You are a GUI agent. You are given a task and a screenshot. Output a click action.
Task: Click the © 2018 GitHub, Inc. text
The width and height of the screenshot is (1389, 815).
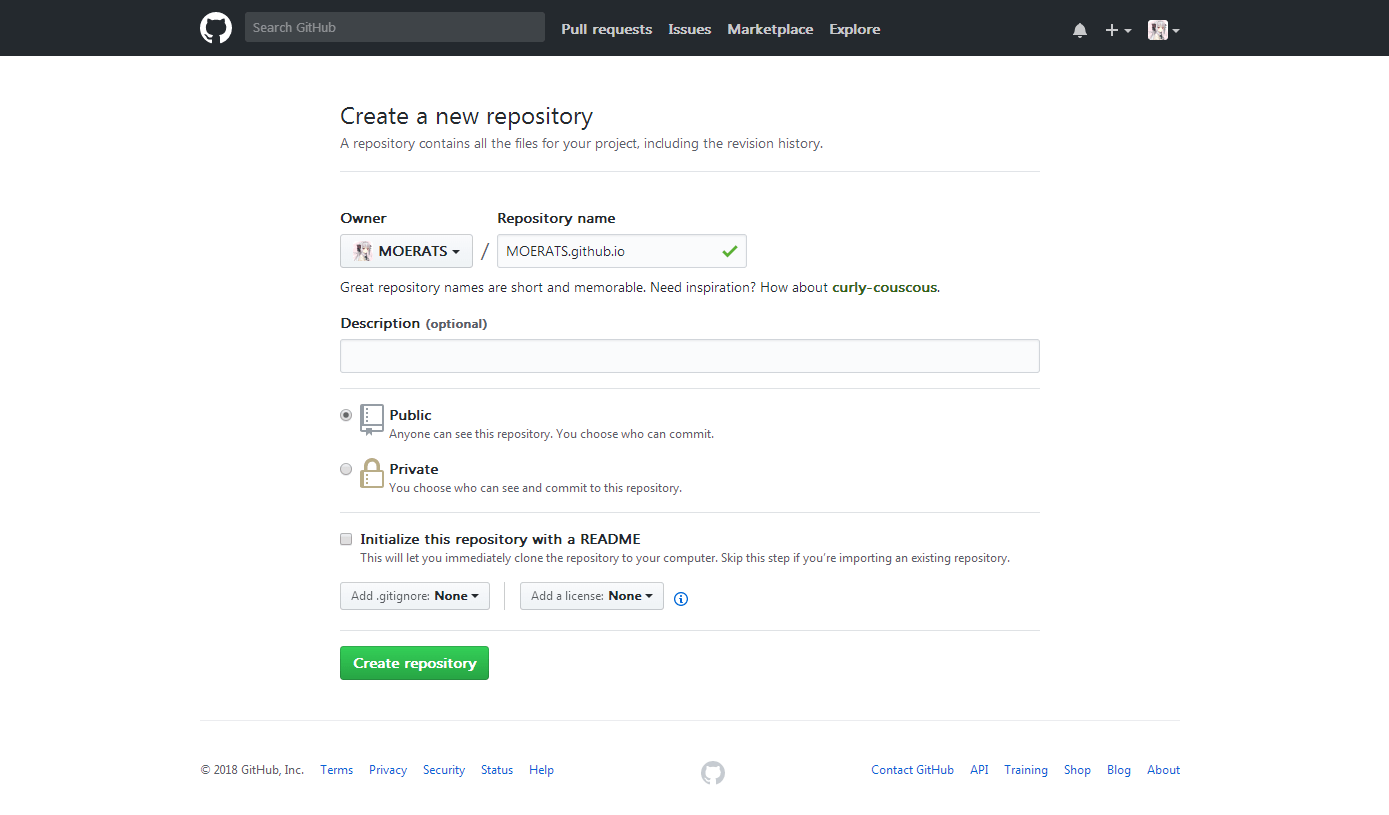(252, 770)
